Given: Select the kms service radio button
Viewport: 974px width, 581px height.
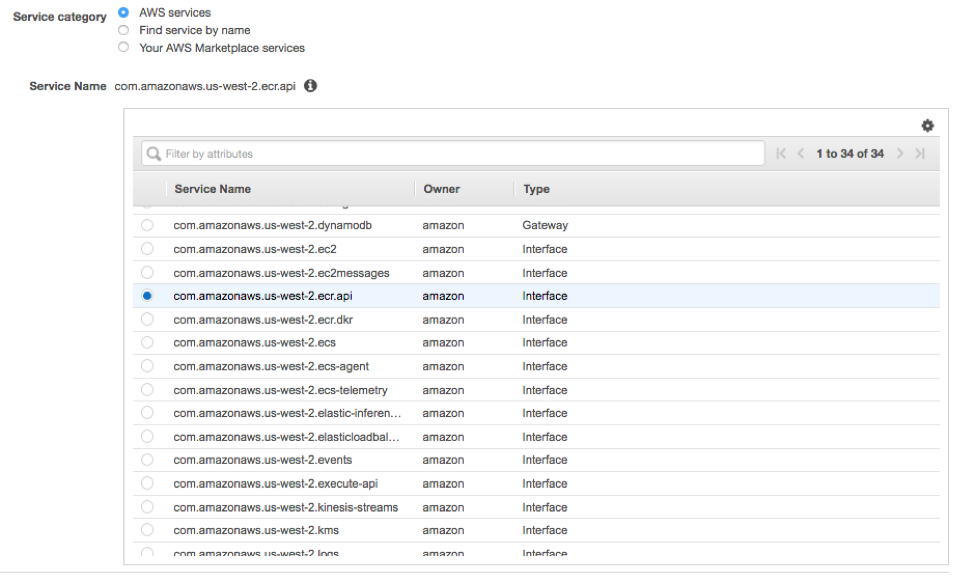Looking at the screenshot, I should [x=147, y=530].
